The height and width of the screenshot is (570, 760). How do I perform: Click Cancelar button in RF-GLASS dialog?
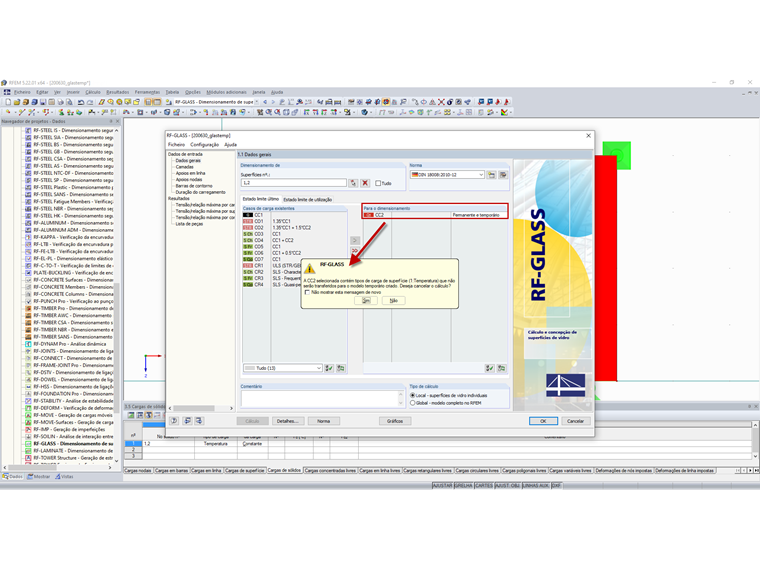click(576, 421)
